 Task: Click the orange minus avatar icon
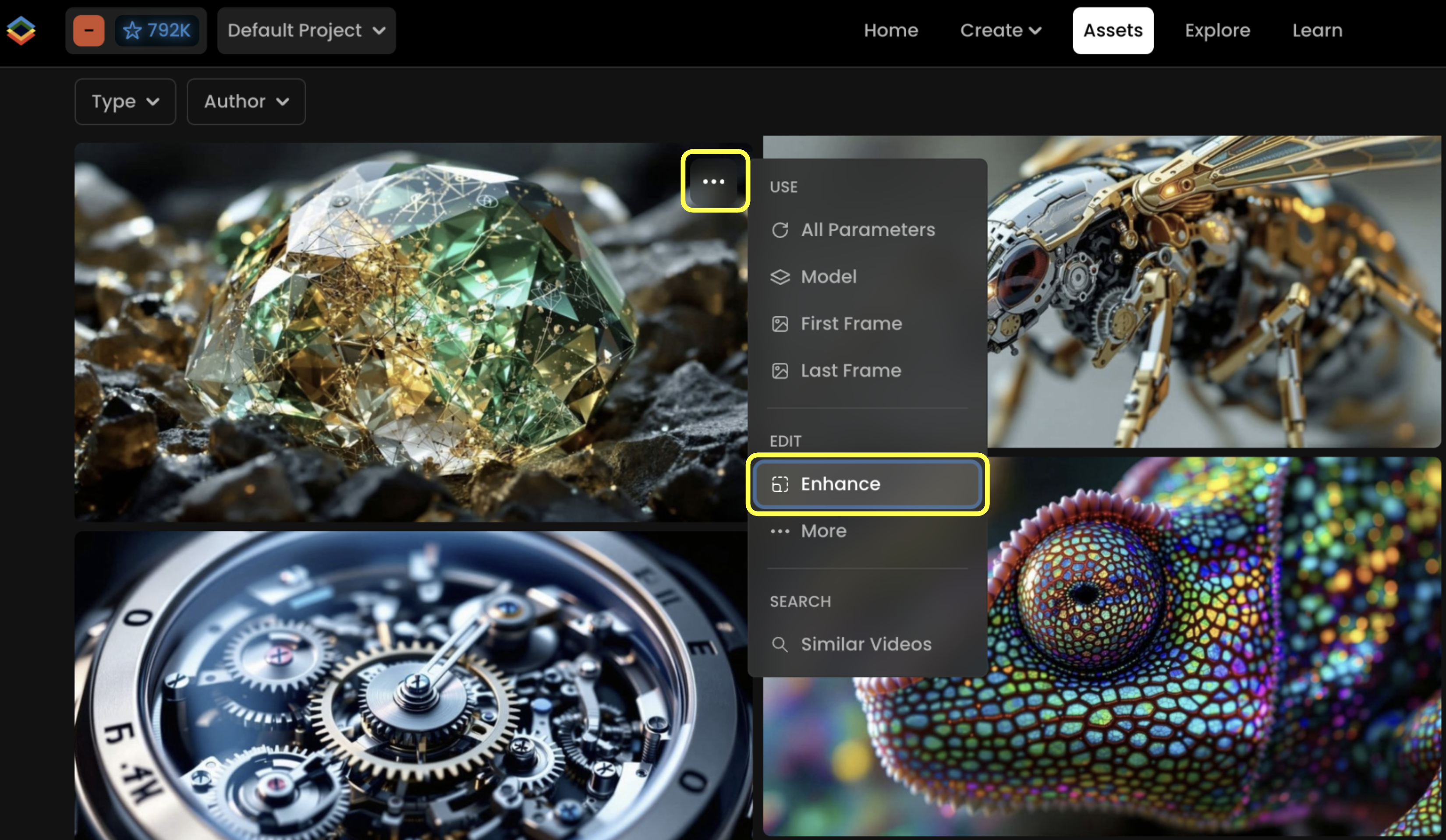point(89,30)
